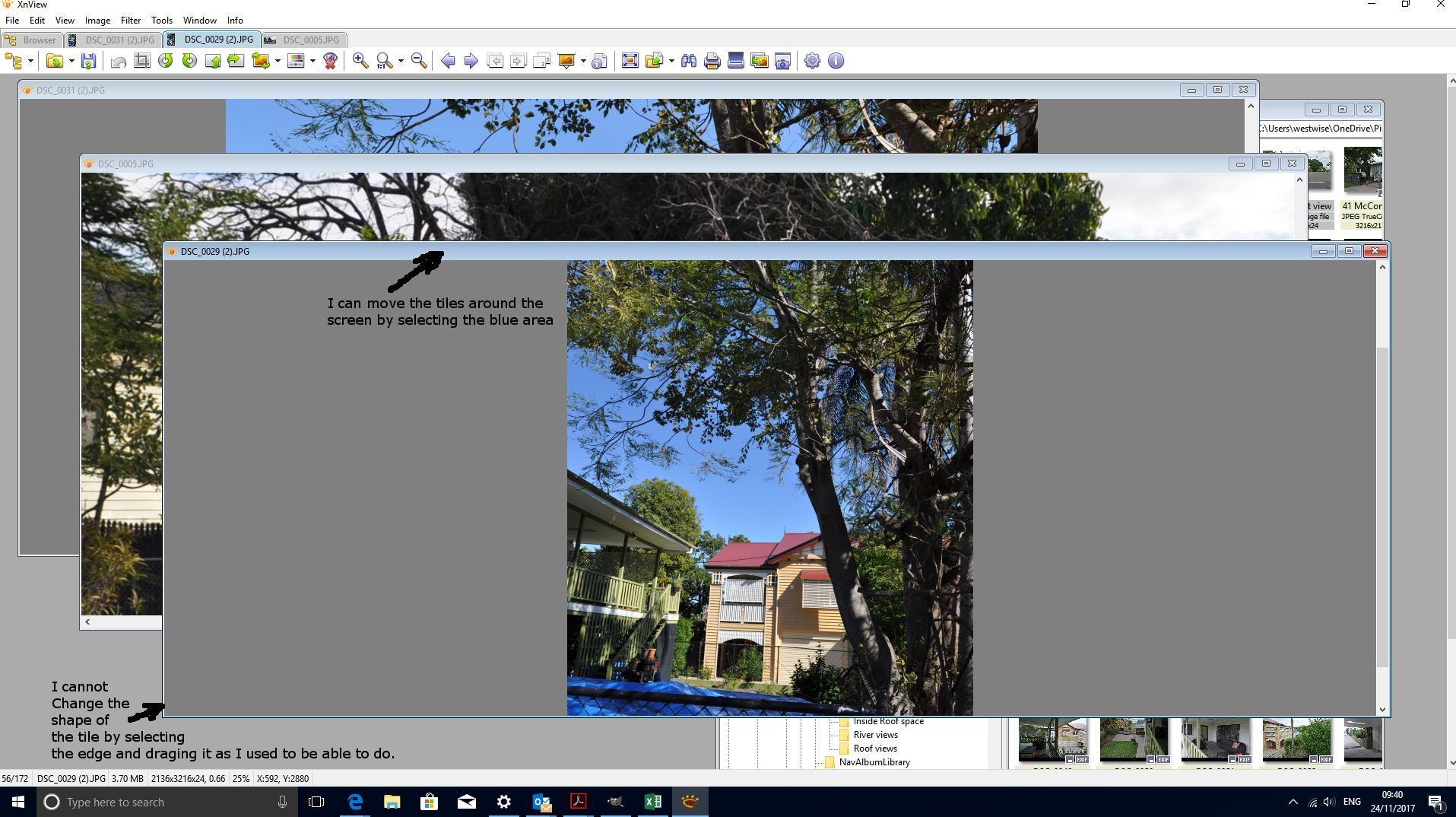
Task: Click scroll-left arrow in DSC_0005.JPG window
Action: [88, 622]
